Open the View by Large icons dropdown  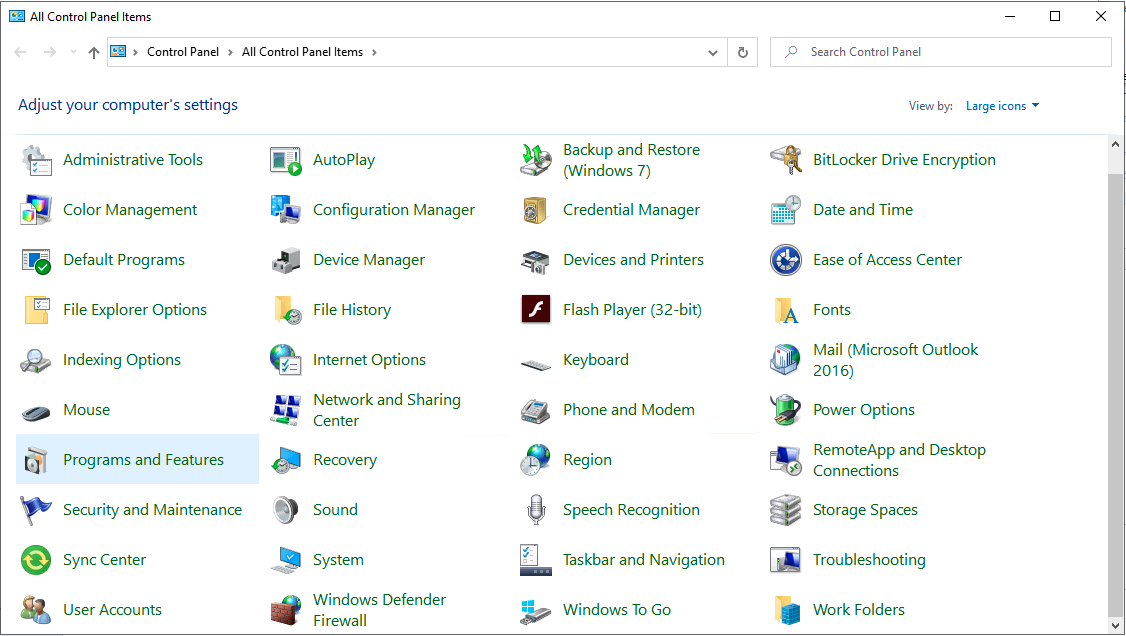[1002, 106]
